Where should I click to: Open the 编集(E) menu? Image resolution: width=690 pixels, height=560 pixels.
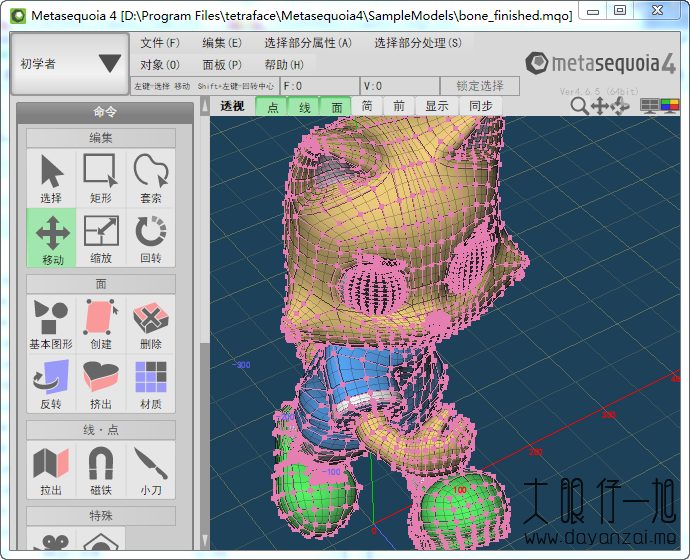pyautogui.click(x=222, y=43)
